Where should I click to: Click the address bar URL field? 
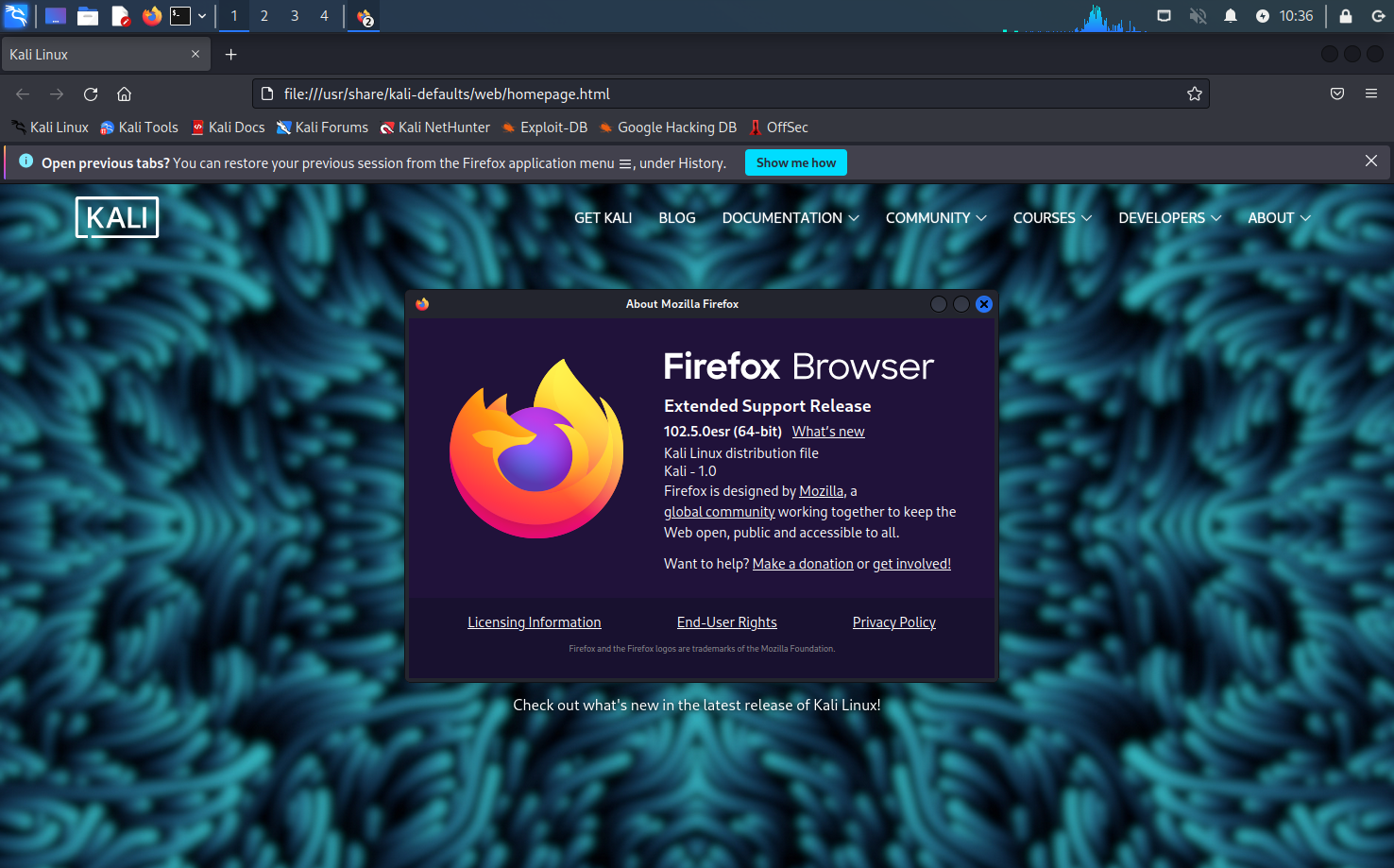pyautogui.click(x=718, y=94)
